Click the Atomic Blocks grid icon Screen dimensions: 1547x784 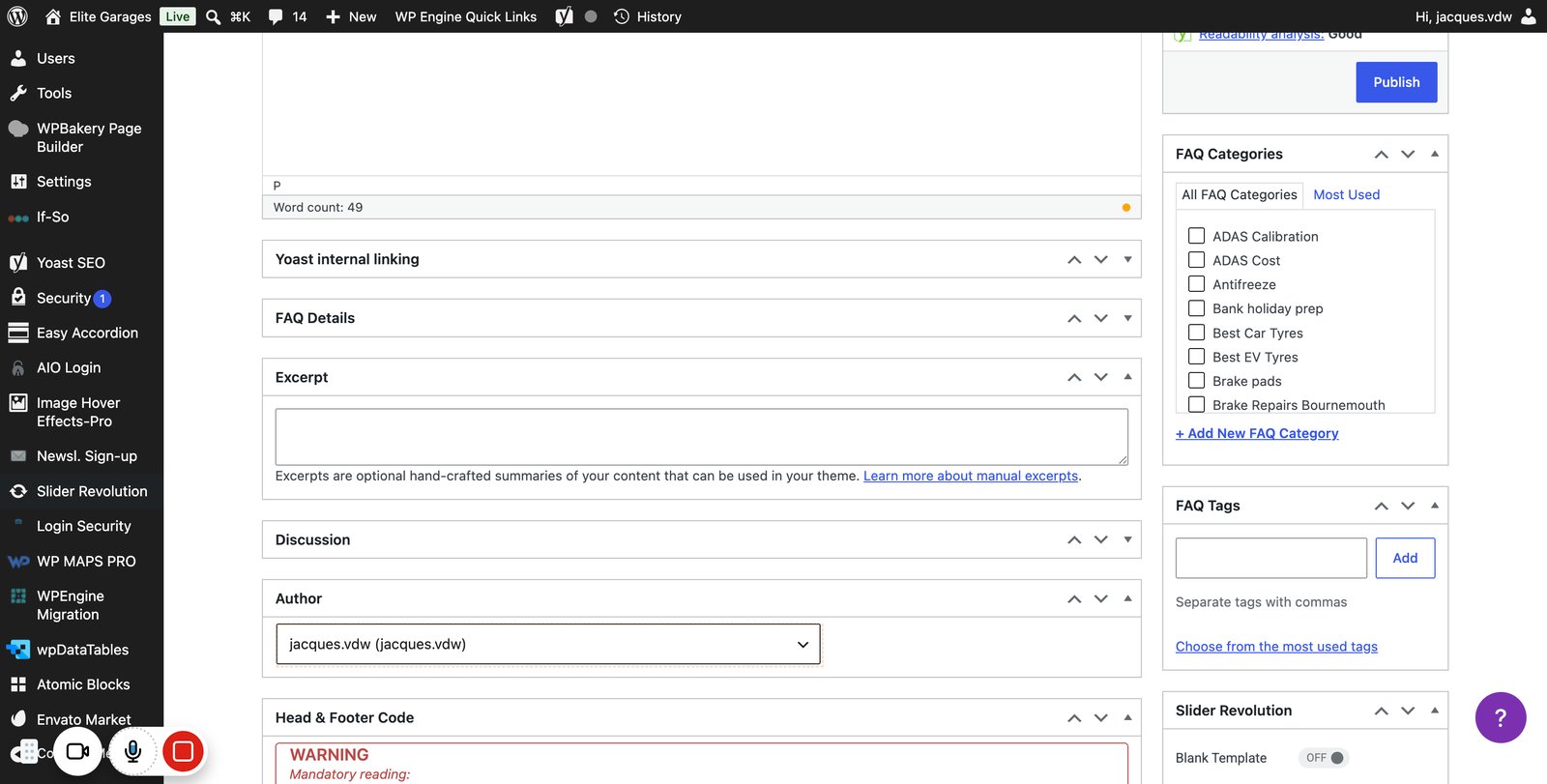pos(18,684)
